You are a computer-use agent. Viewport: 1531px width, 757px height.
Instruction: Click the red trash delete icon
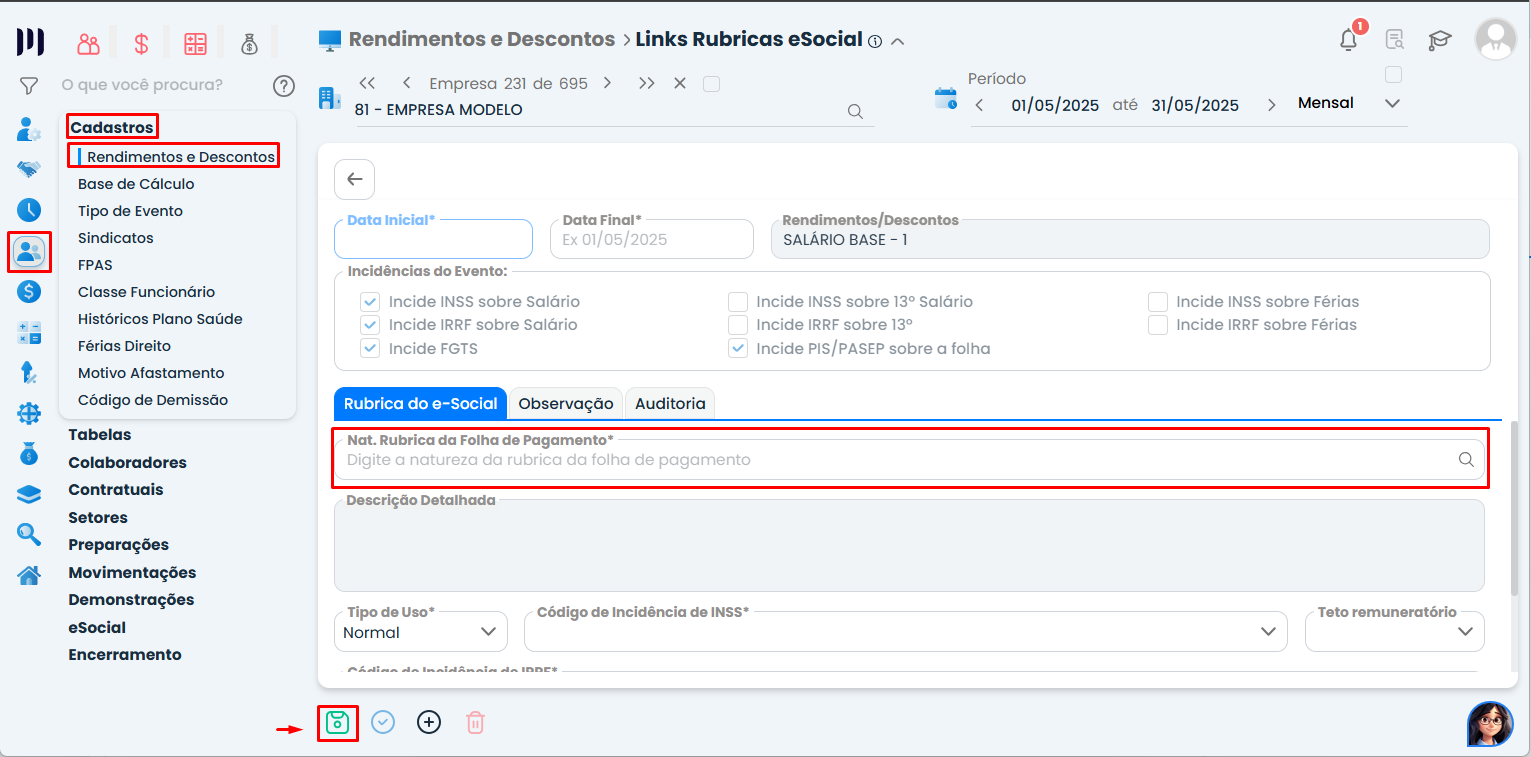coord(475,722)
